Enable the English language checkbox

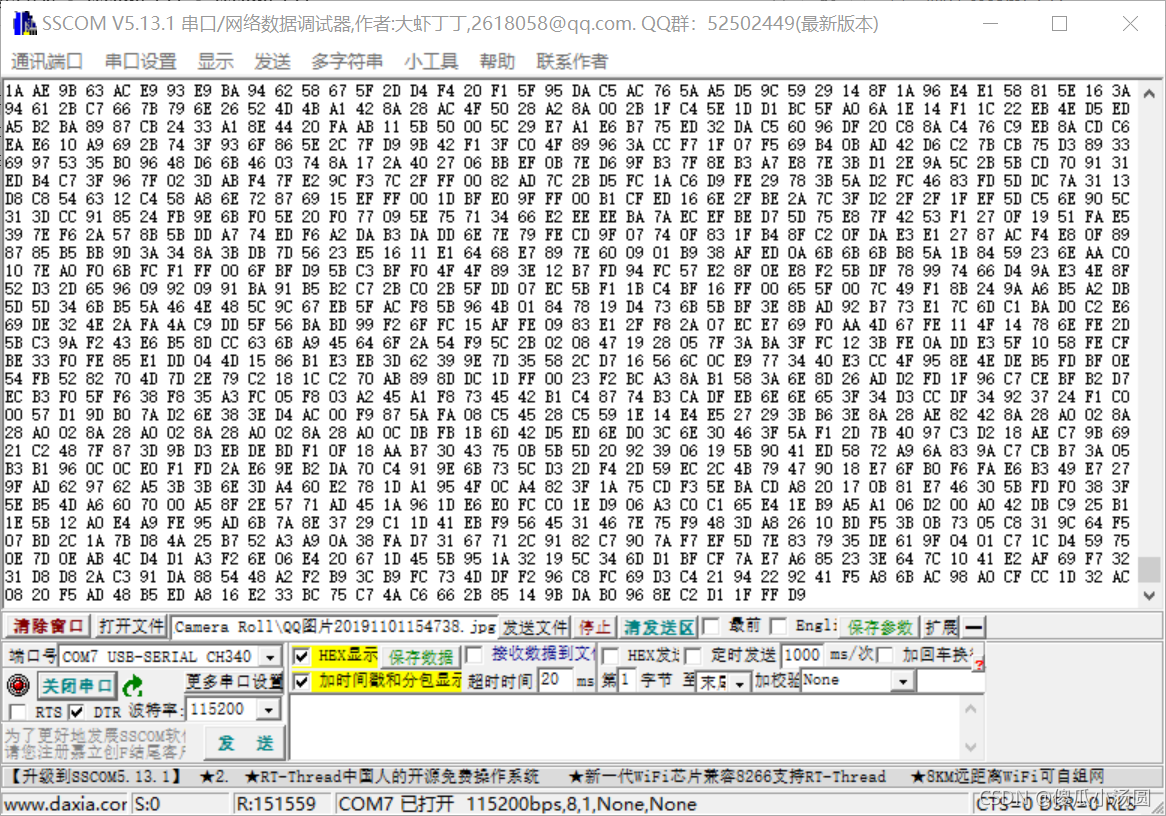(779, 626)
